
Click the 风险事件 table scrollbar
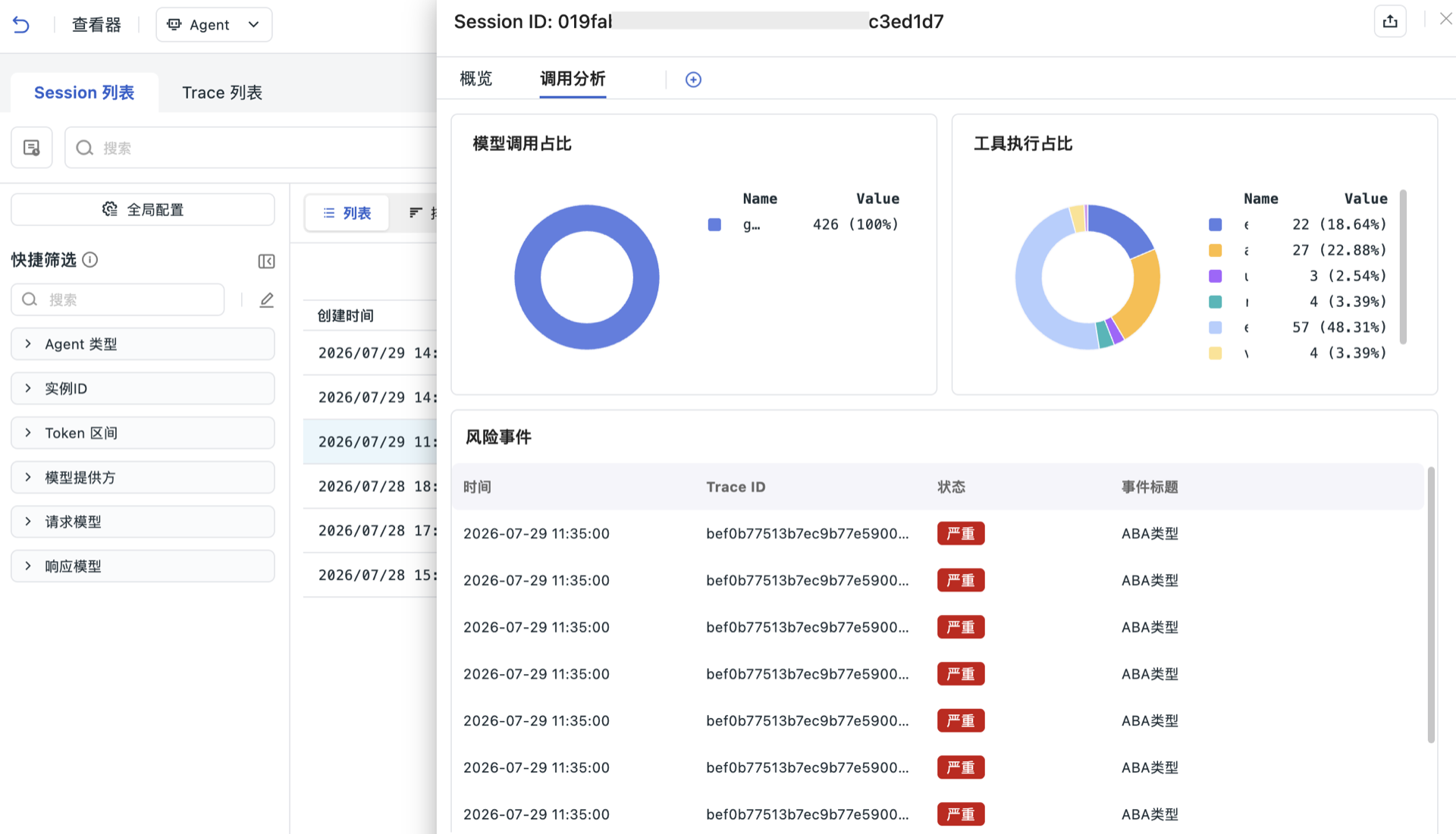click(1431, 605)
